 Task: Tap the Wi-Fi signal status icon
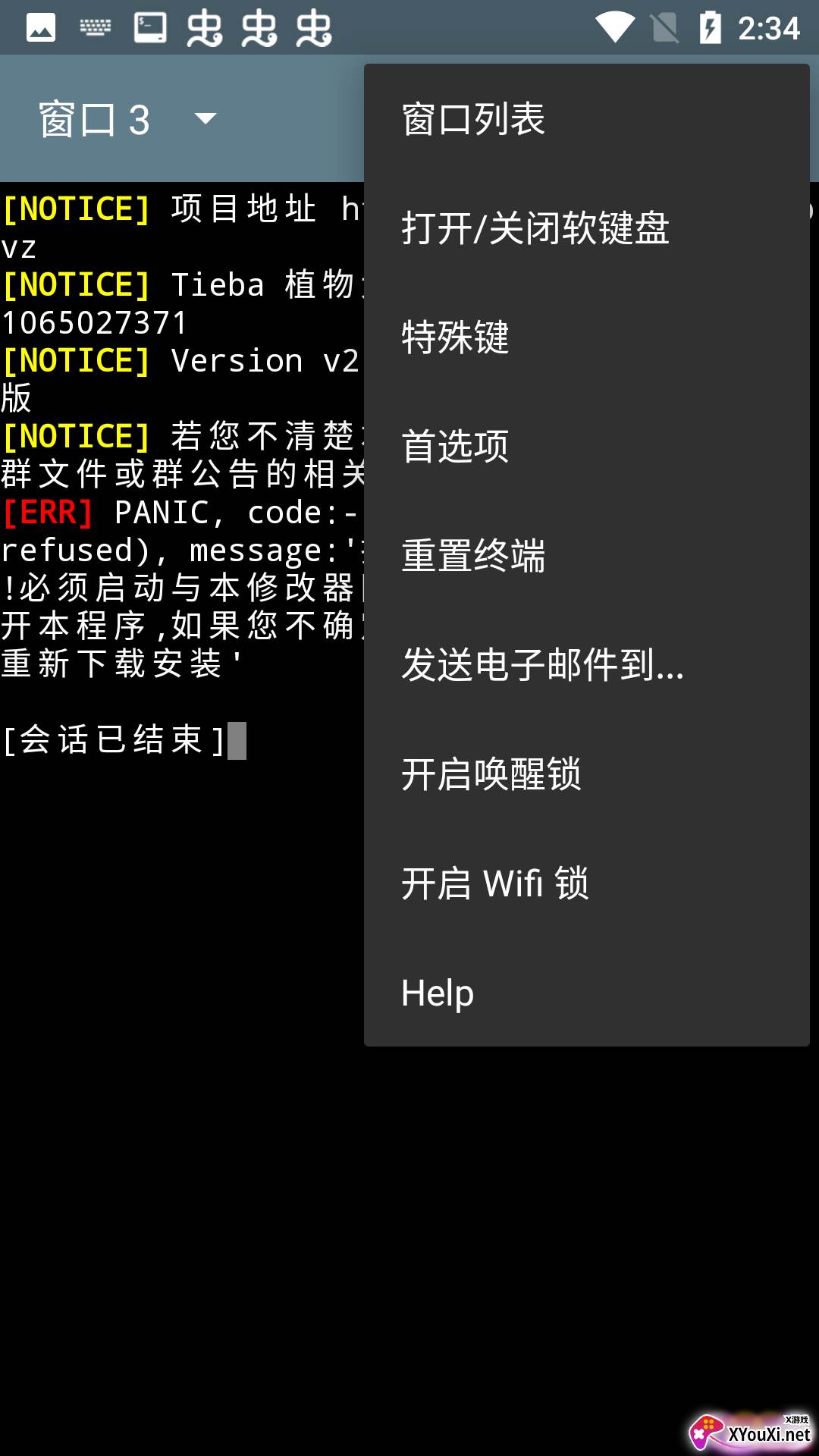(615, 28)
